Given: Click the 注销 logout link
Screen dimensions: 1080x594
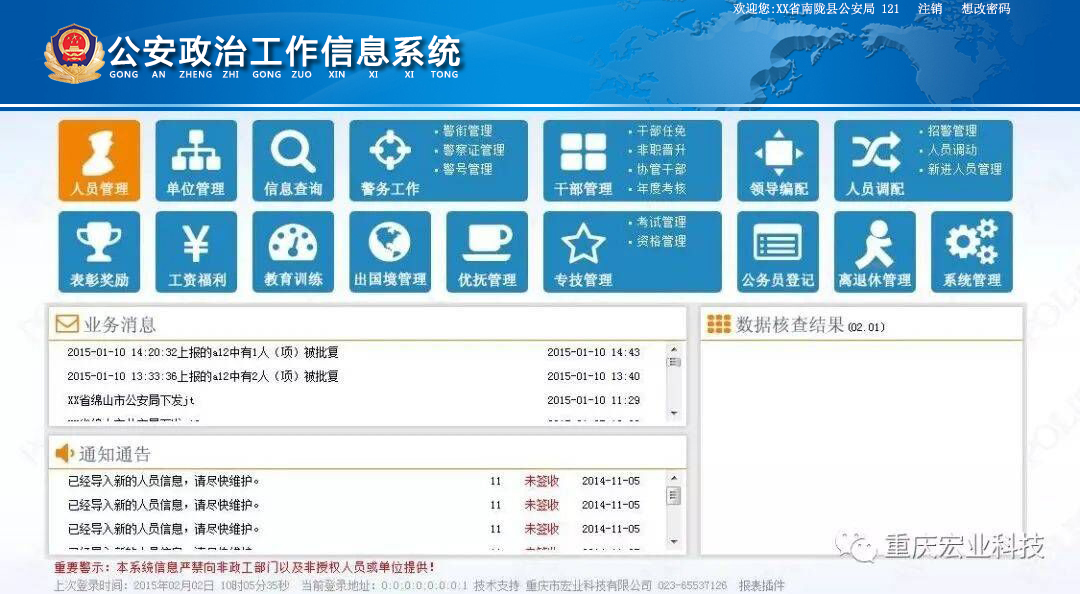Looking at the screenshot, I should (930, 9).
